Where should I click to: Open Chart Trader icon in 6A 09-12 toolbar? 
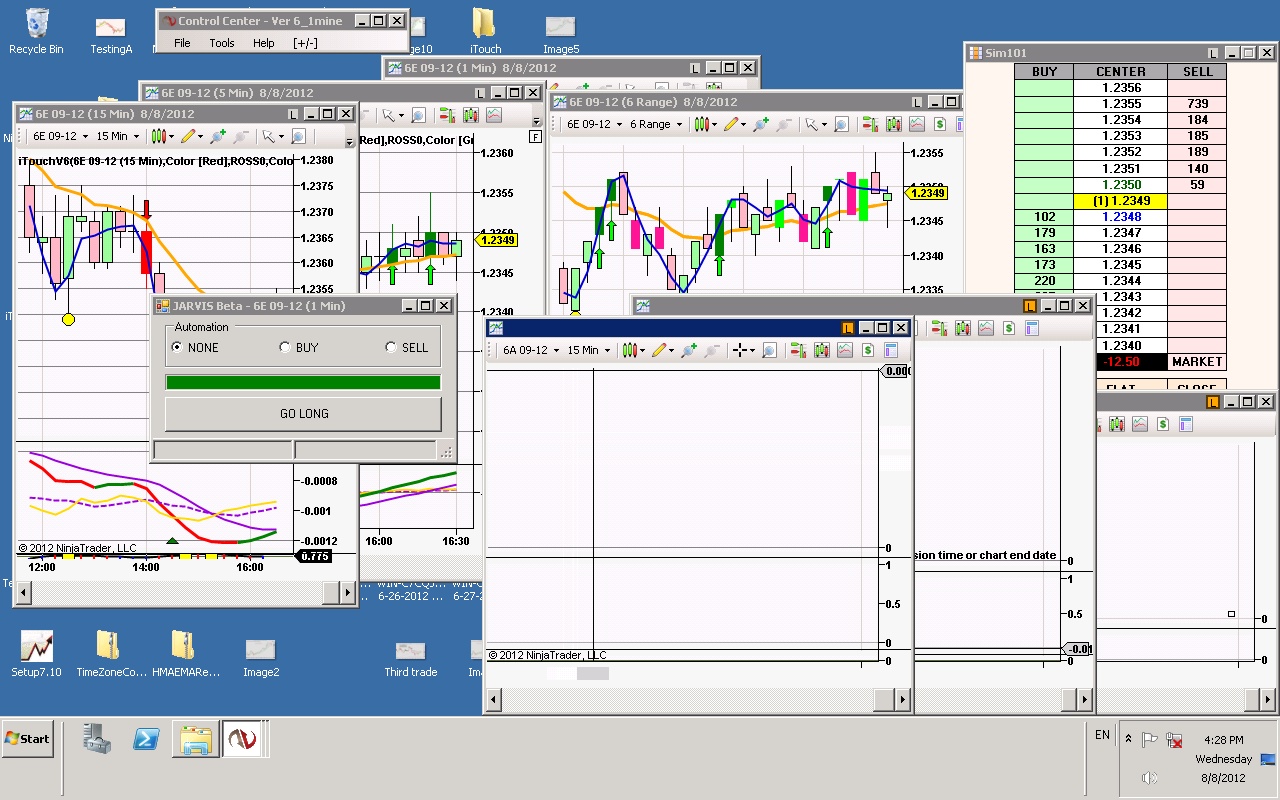(798, 350)
